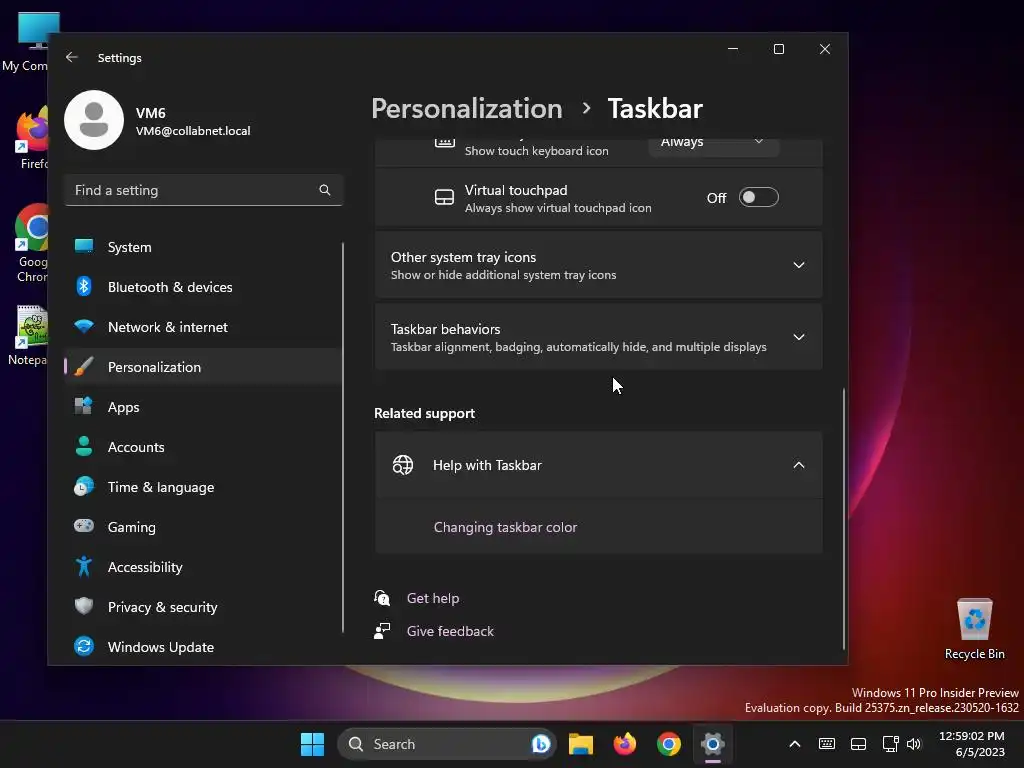Open Windows Update settings

pos(203,647)
